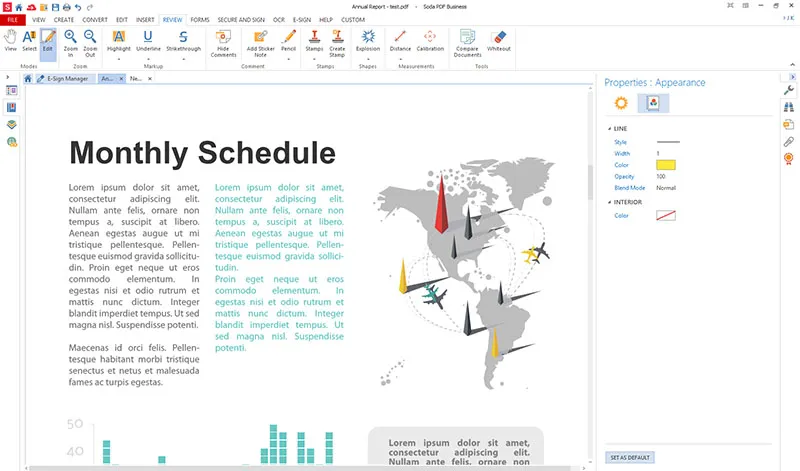Switch to the Appearance properties toggle
This screenshot has height=471, width=800.
tap(653, 103)
